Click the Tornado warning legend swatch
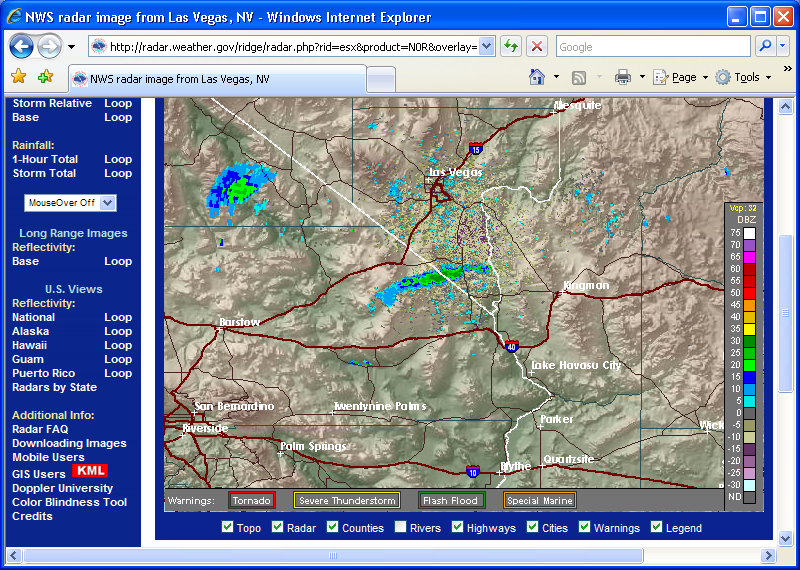Image resolution: width=800 pixels, height=570 pixels. pyautogui.click(x=251, y=500)
